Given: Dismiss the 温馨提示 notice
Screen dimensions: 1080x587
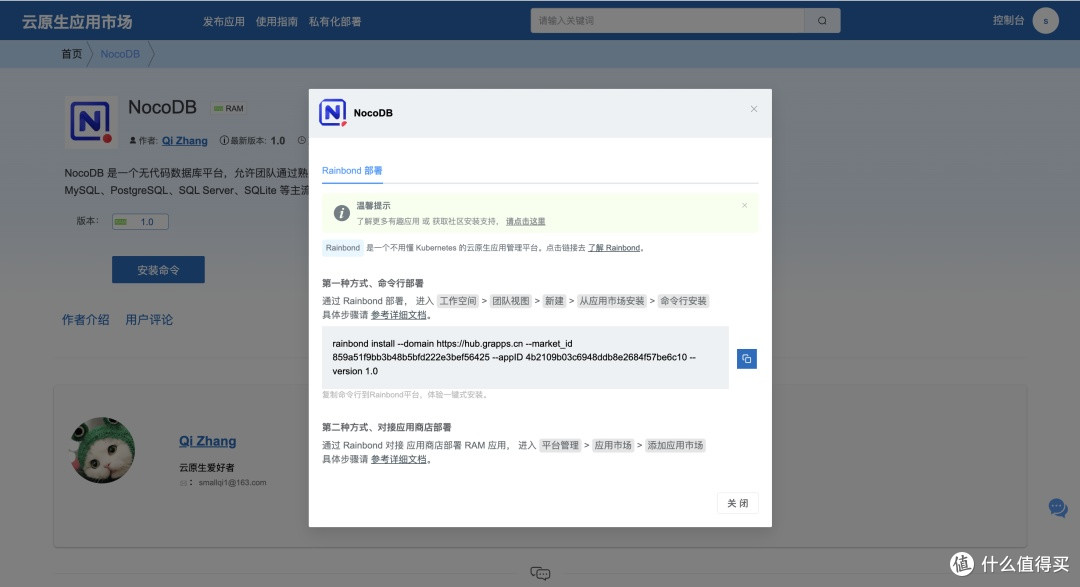Looking at the screenshot, I should click(745, 205).
